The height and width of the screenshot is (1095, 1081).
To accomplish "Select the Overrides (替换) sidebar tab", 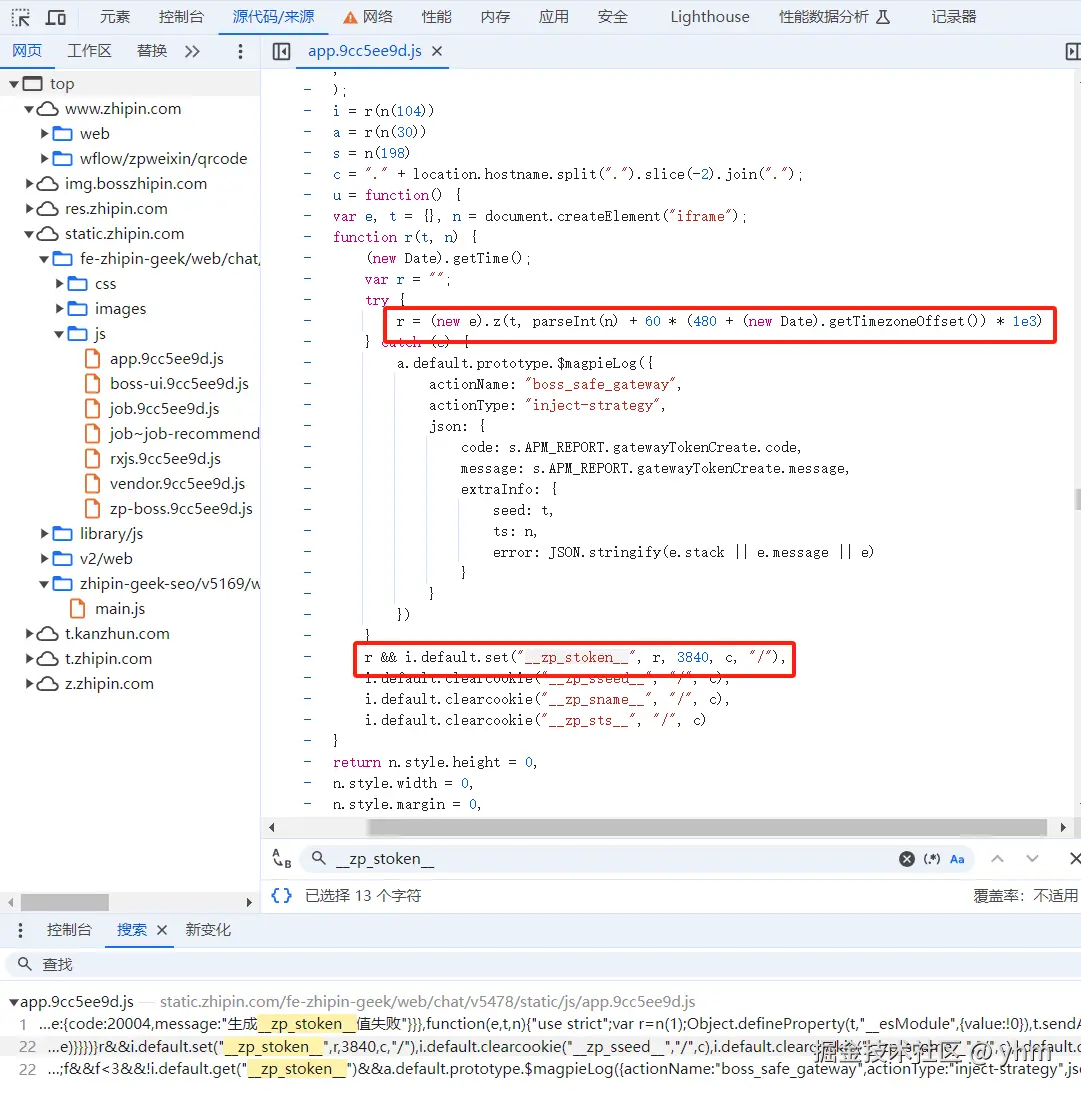I will [x=152, y=51].
